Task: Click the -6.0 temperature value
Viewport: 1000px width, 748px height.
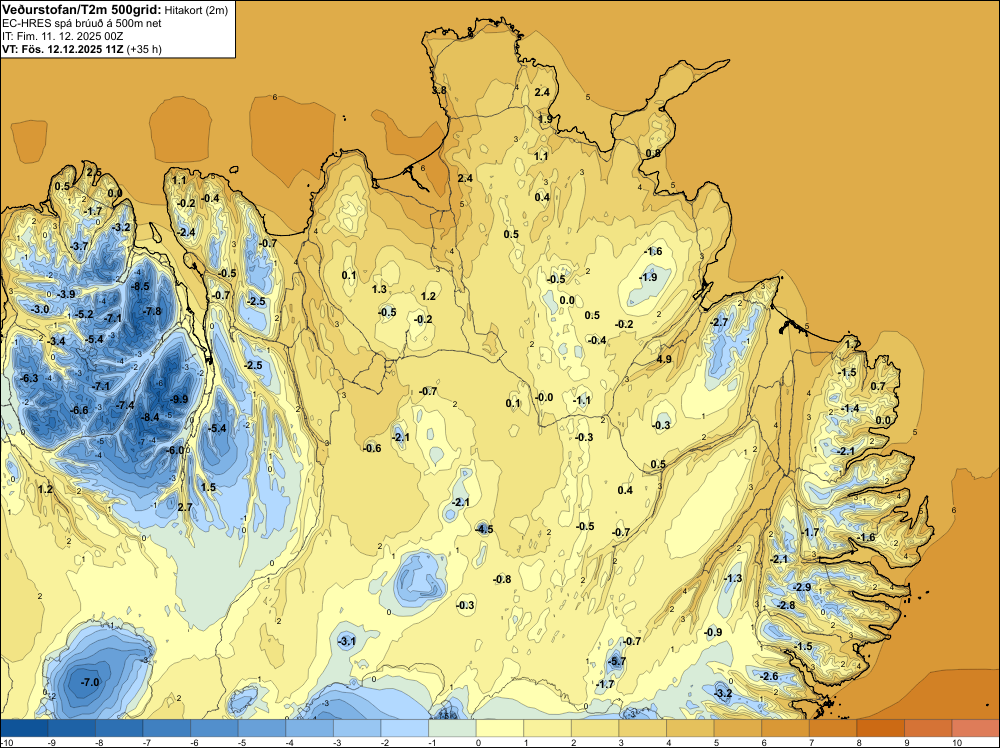Action: [175, 450]
